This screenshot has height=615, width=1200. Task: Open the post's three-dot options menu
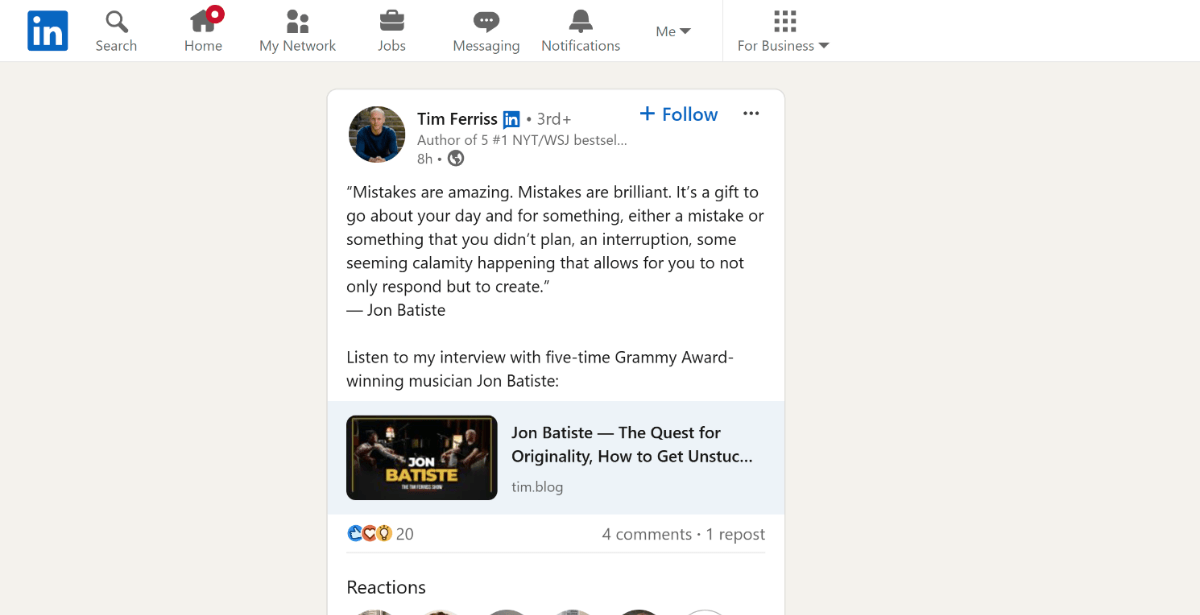pos(751,114)
